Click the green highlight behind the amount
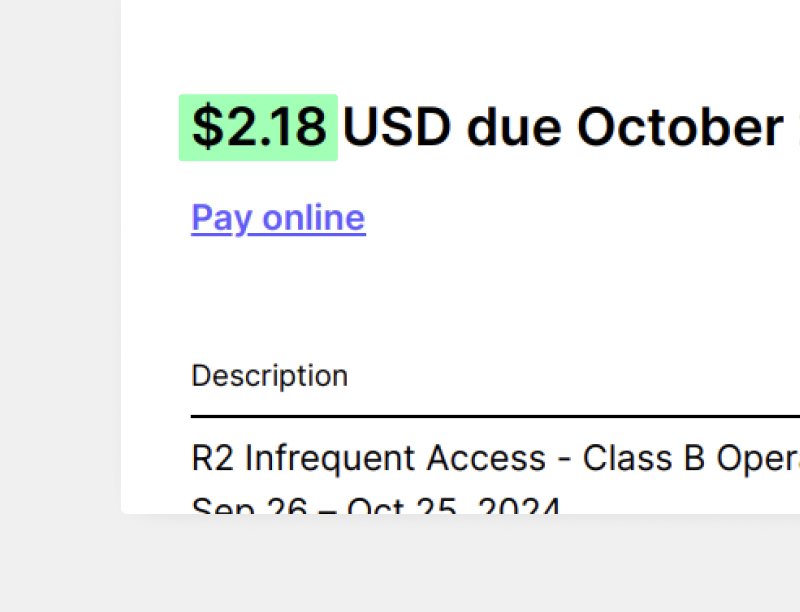Image resolution: width=800 pixels, height=612 pixels. (185, 148)
